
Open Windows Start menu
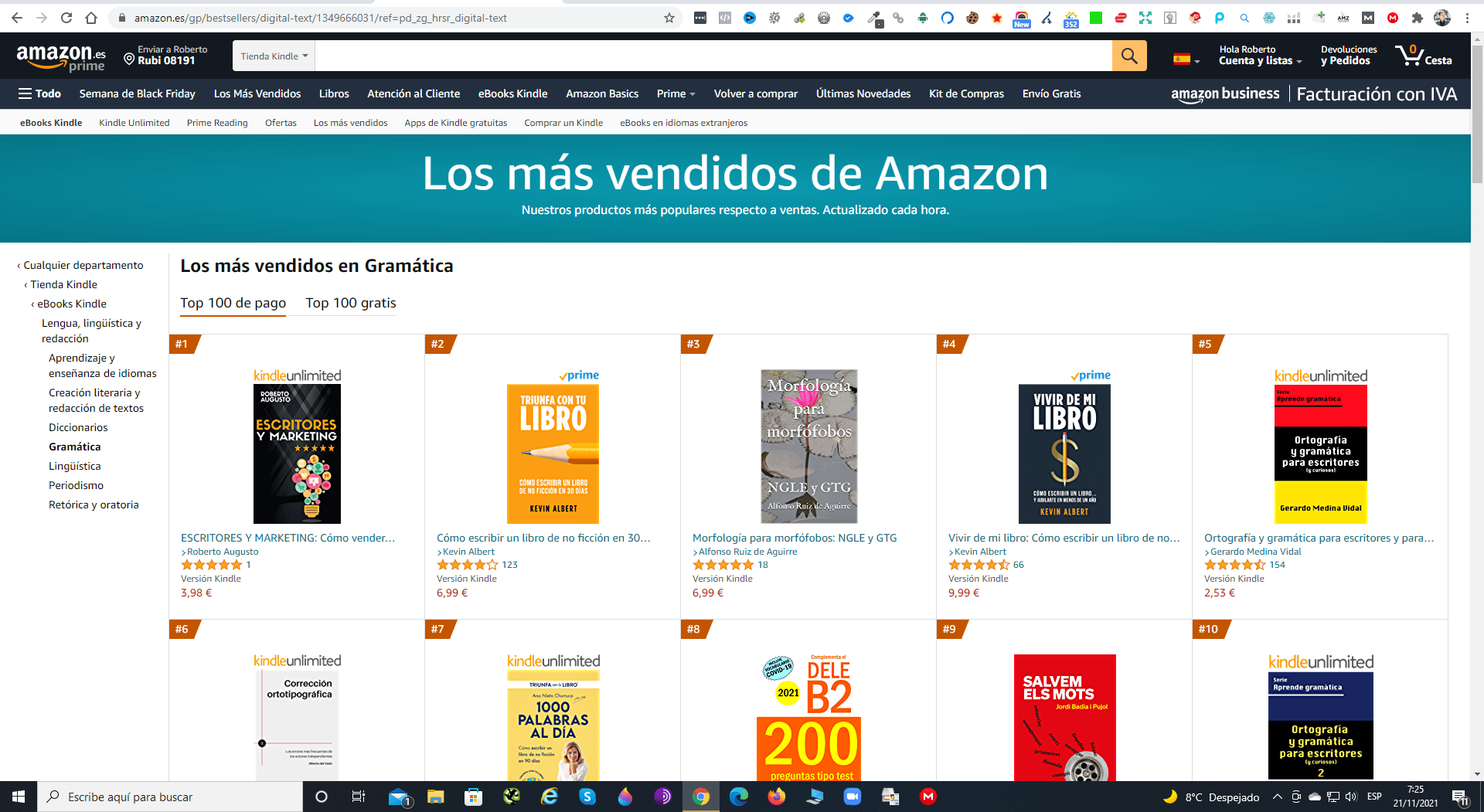tap(19, 797)
